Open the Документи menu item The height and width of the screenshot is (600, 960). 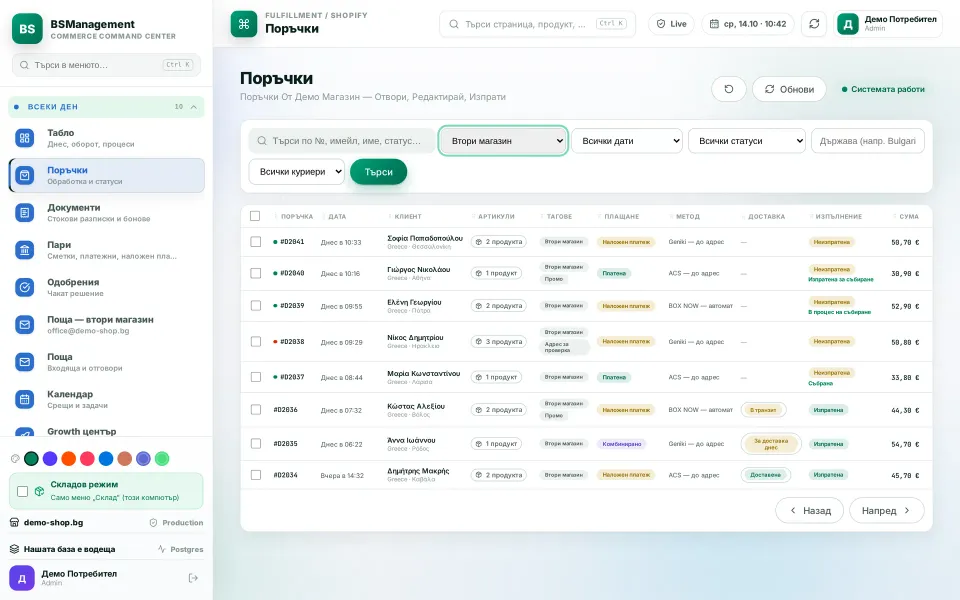[107, 212]
